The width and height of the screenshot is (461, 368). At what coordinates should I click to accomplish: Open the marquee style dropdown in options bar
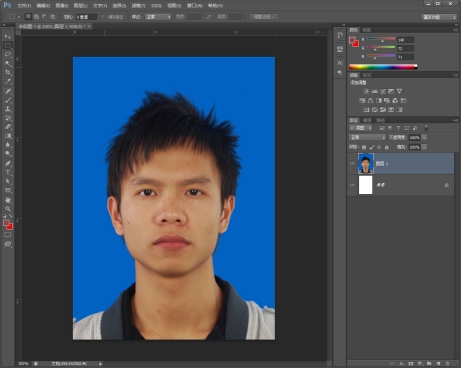tap(158, 17)
